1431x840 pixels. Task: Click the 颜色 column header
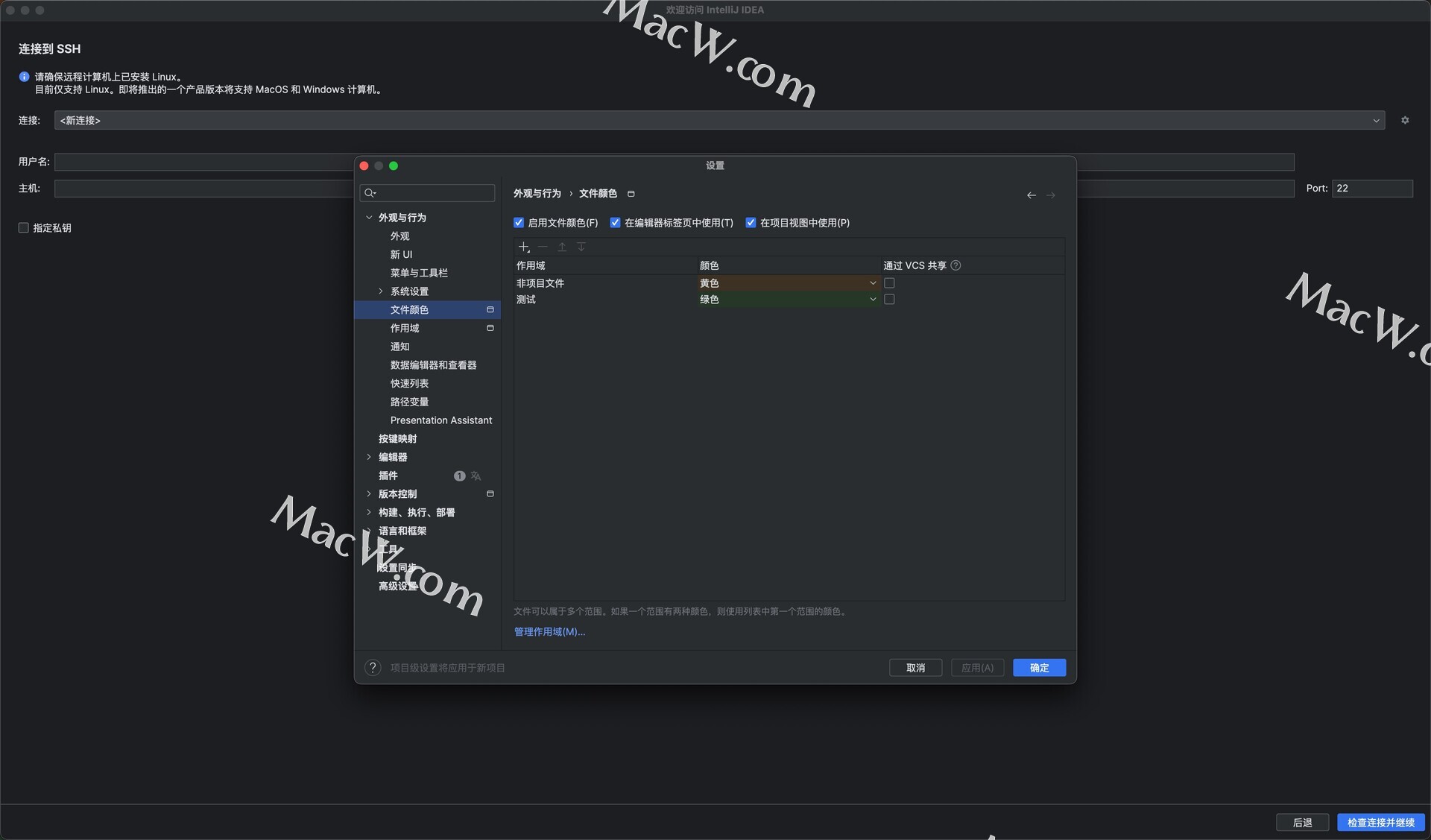[788, 265]
